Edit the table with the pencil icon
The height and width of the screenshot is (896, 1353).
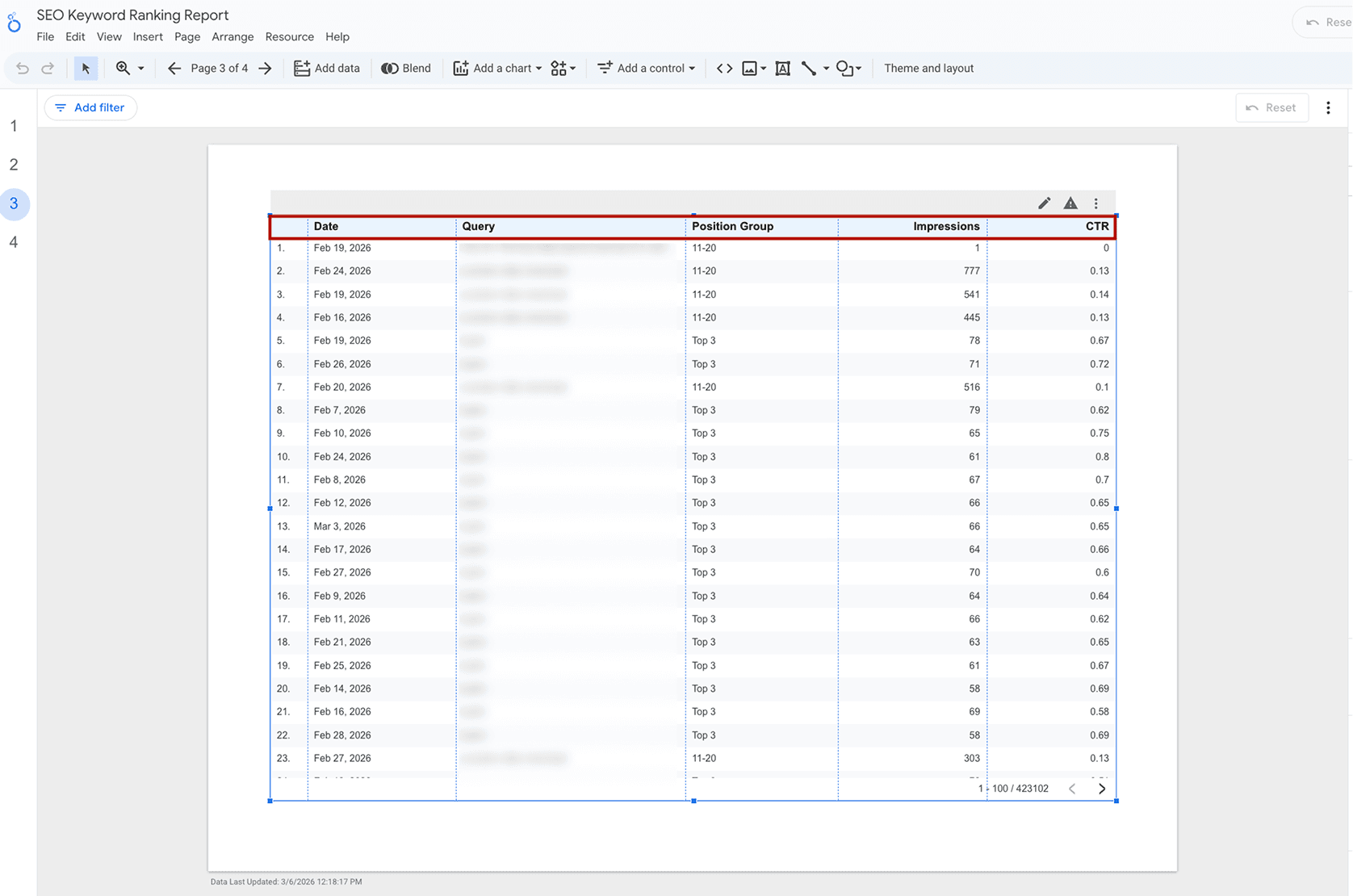click(x=1043, y=203)
